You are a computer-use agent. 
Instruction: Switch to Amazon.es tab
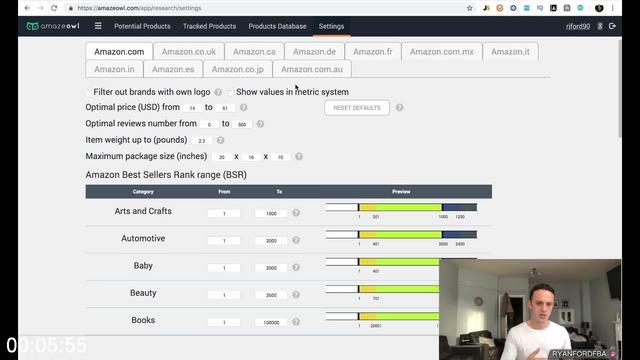(x=173, y=69)
